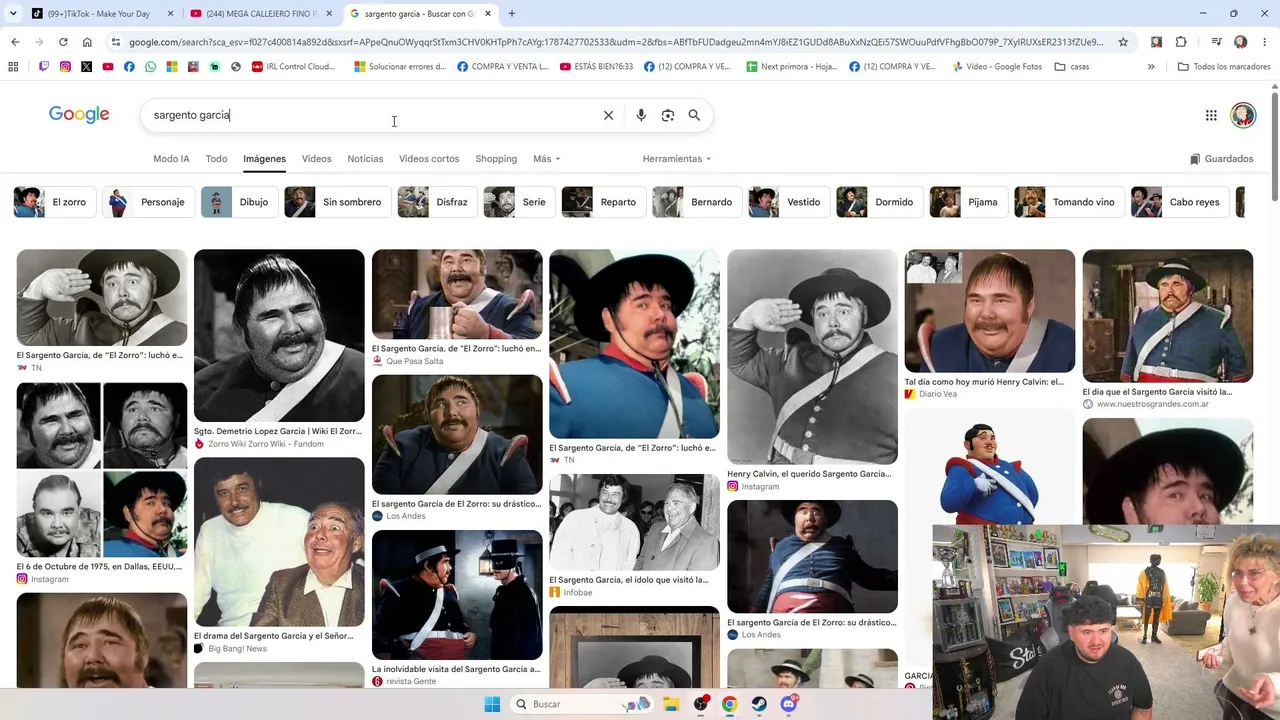Show more bookmarks with the chevron
This screenshot has width=1280, height=720.
pyautogui.click(x=1151, y=67)
